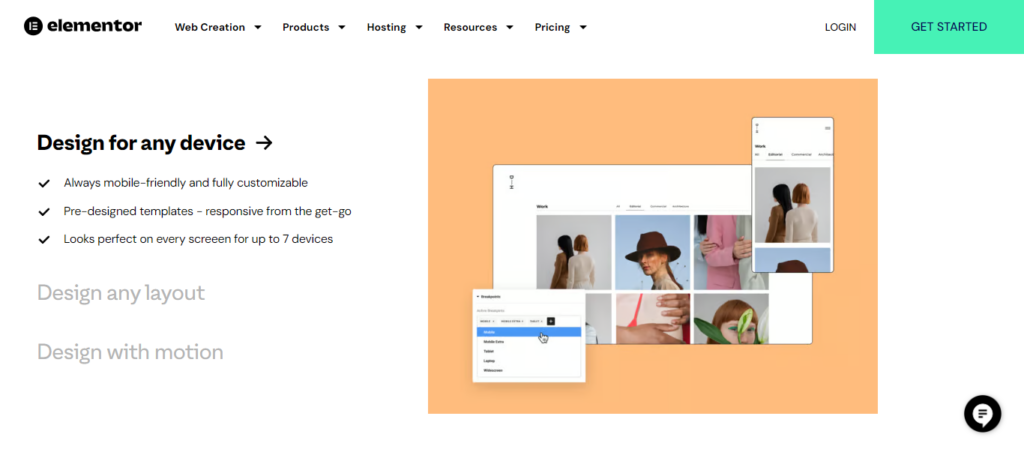Click the plus icon in Breakpoints panel

coord(550,320)
